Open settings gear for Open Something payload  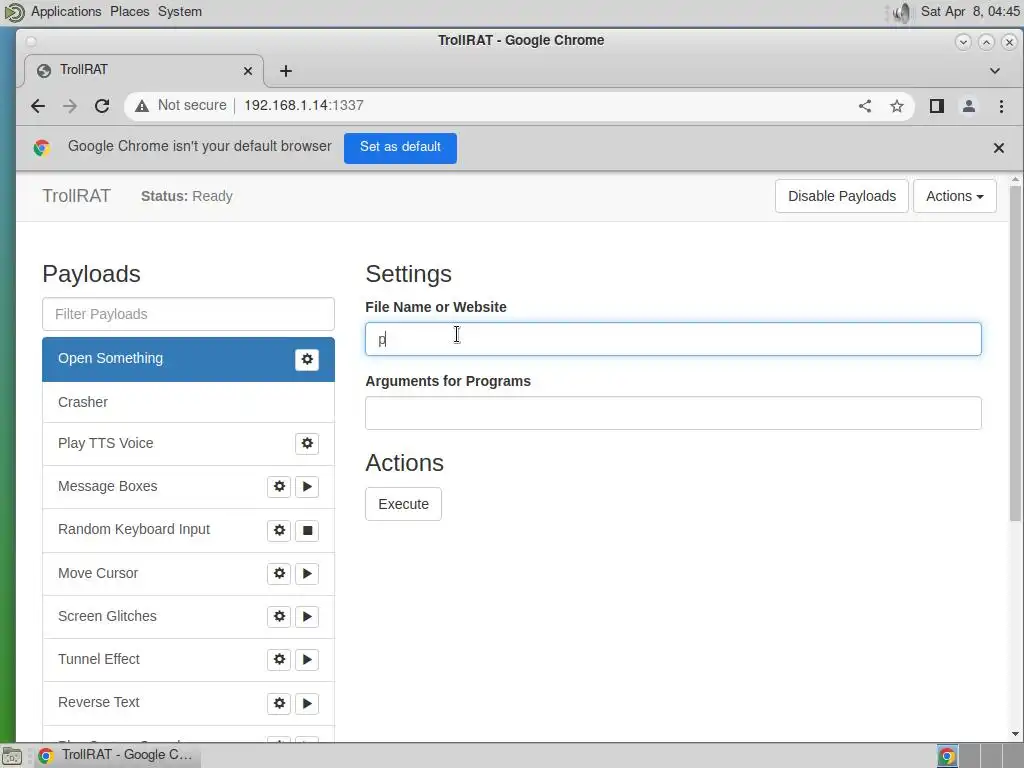[x=306, y=359]
